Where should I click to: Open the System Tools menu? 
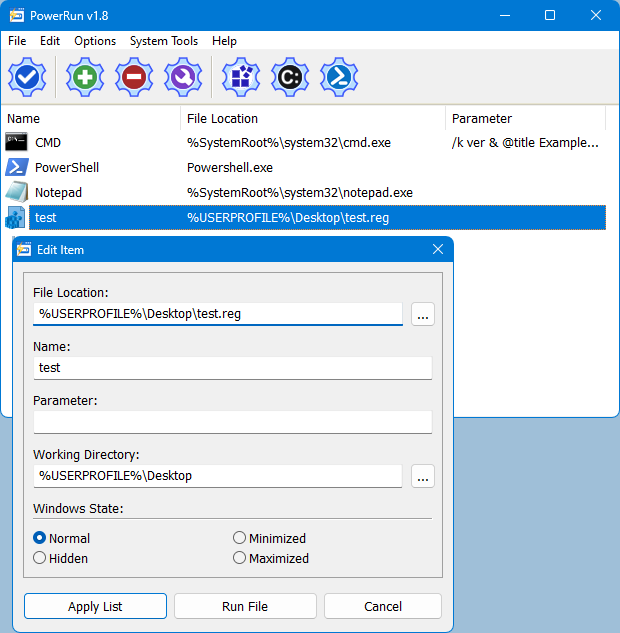pos(164,41)
